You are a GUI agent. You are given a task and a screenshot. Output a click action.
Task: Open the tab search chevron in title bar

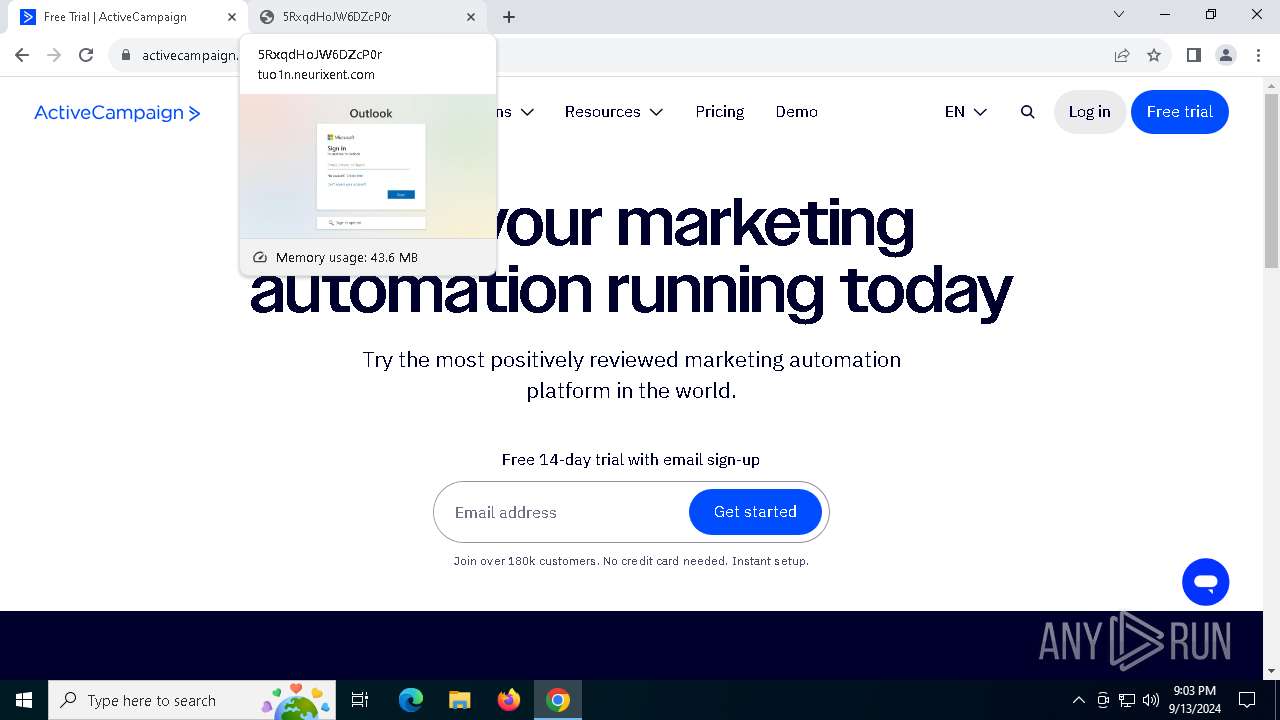point(1119,14)
